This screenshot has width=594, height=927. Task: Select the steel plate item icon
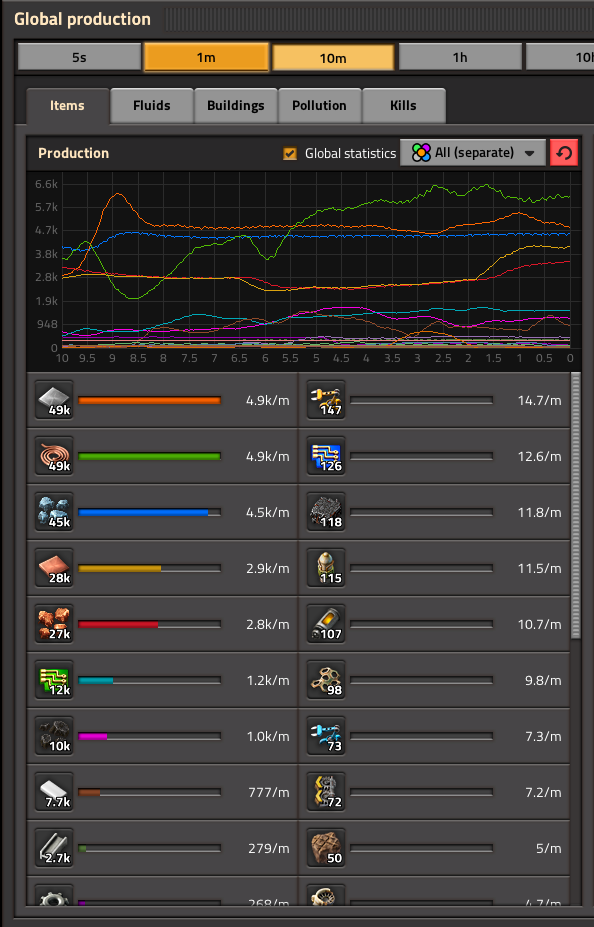pyautogui.click(x=54, y=792)
